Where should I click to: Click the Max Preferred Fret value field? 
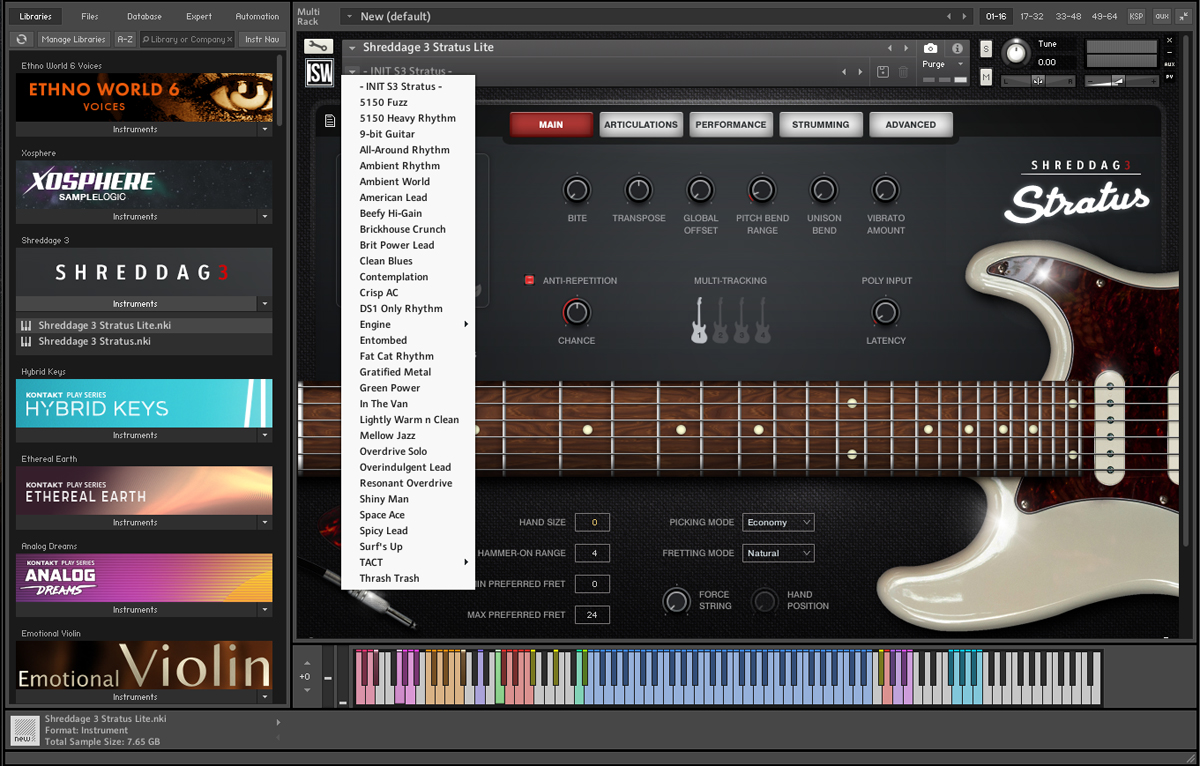coord(592,615)
